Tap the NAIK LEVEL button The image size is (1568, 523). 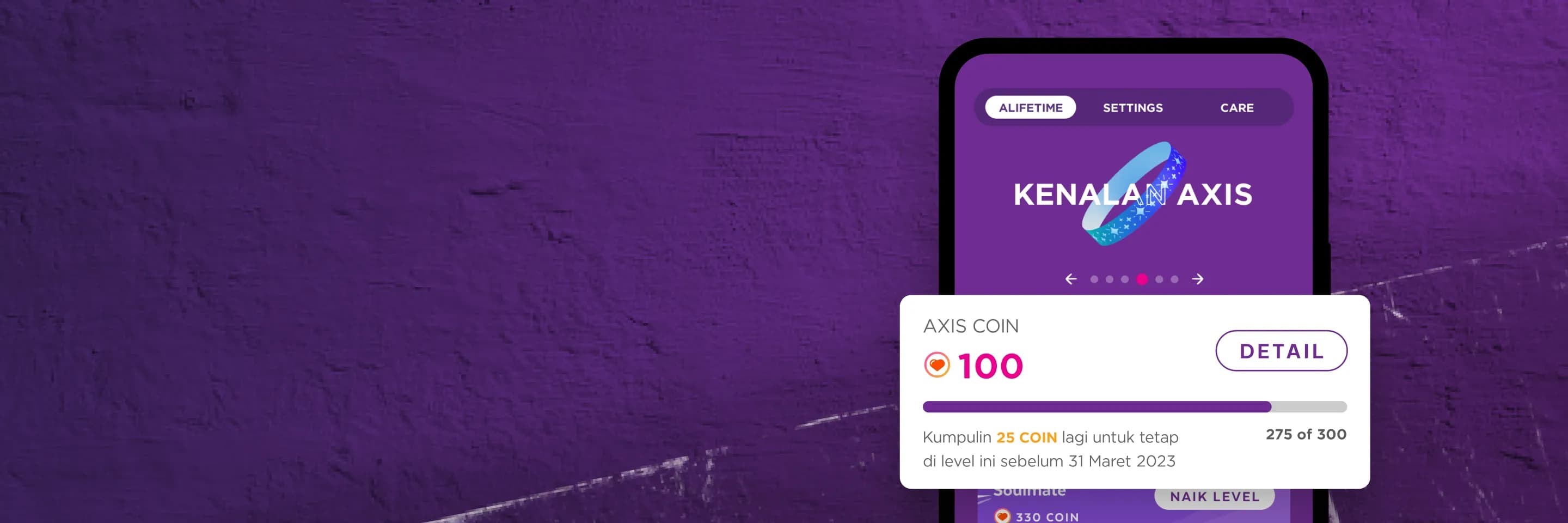tap(1214, 497)
